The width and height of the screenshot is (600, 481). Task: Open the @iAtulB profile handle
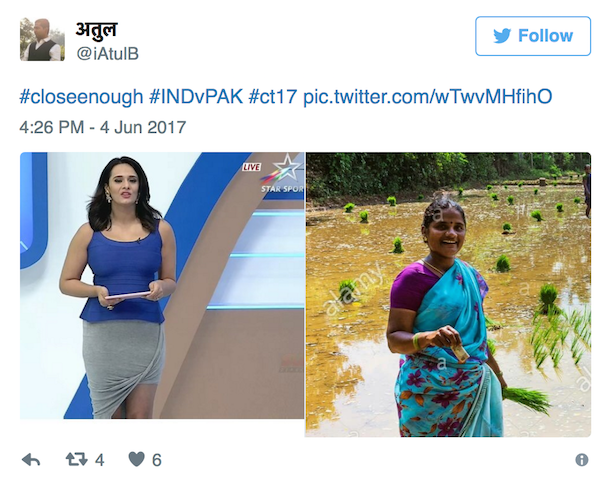pyautogui.click(x=108, y=54)
